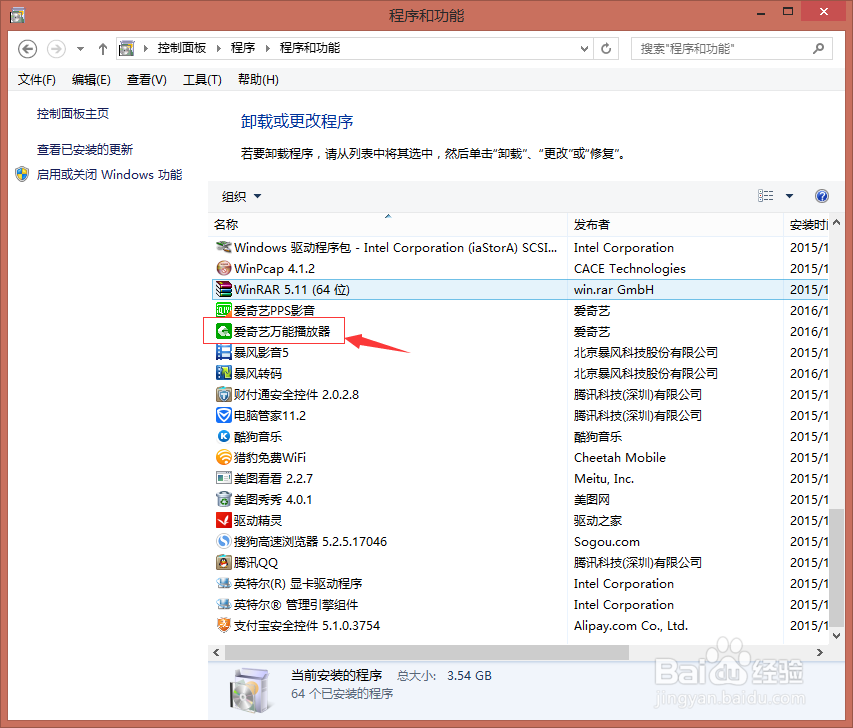Click the 爱奇艺万能播放器 green icon
Image resolution: width=853 pixels, height=728 pixels.
(x=224, y=331)
